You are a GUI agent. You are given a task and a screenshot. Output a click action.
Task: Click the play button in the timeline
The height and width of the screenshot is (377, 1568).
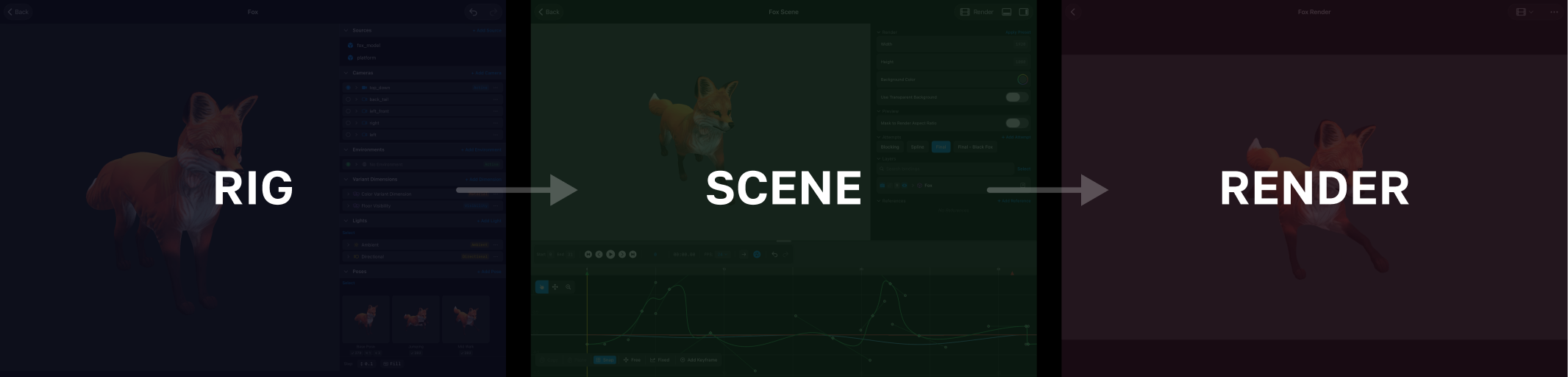[x=610, y=254]
